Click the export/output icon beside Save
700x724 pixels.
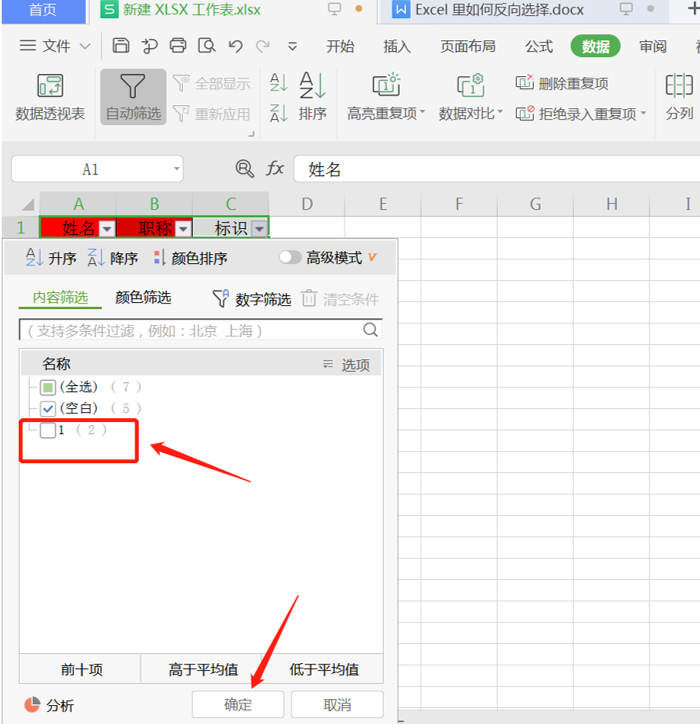[x=149, y=46]
